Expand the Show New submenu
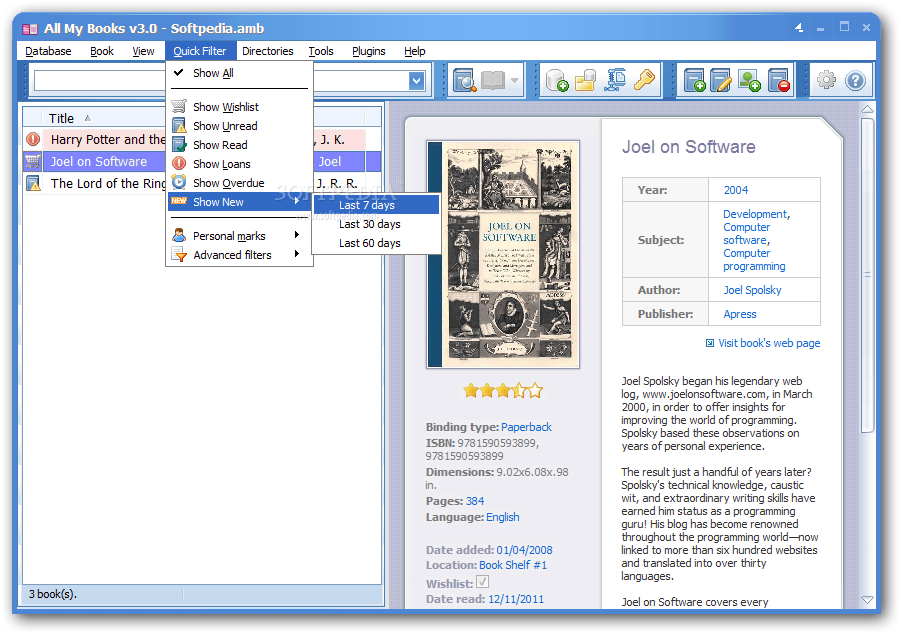Viewport: 901px width, 634px height. (x=239, y=202)
